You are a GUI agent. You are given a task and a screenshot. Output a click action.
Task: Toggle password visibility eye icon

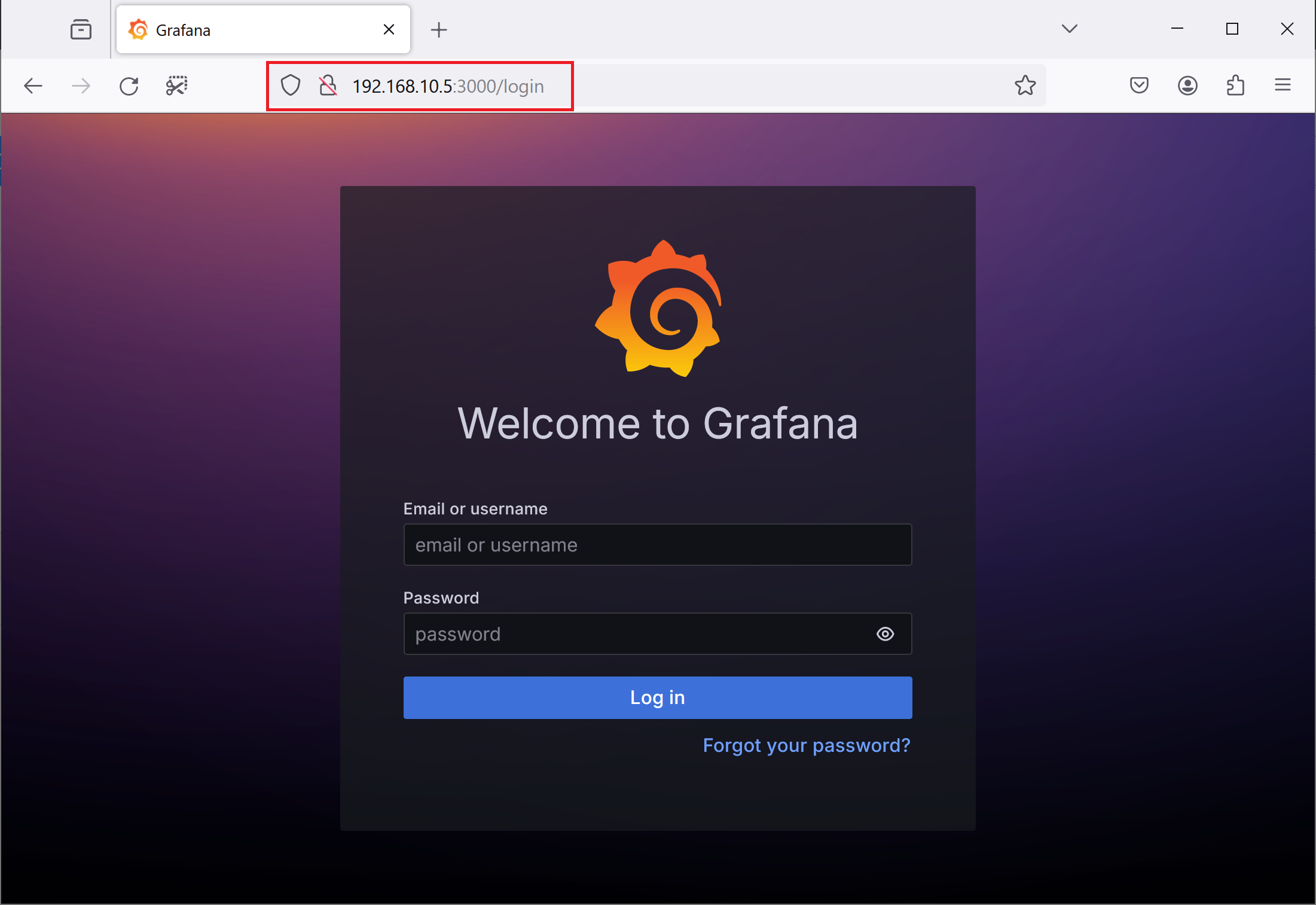[x=886, y=633]
